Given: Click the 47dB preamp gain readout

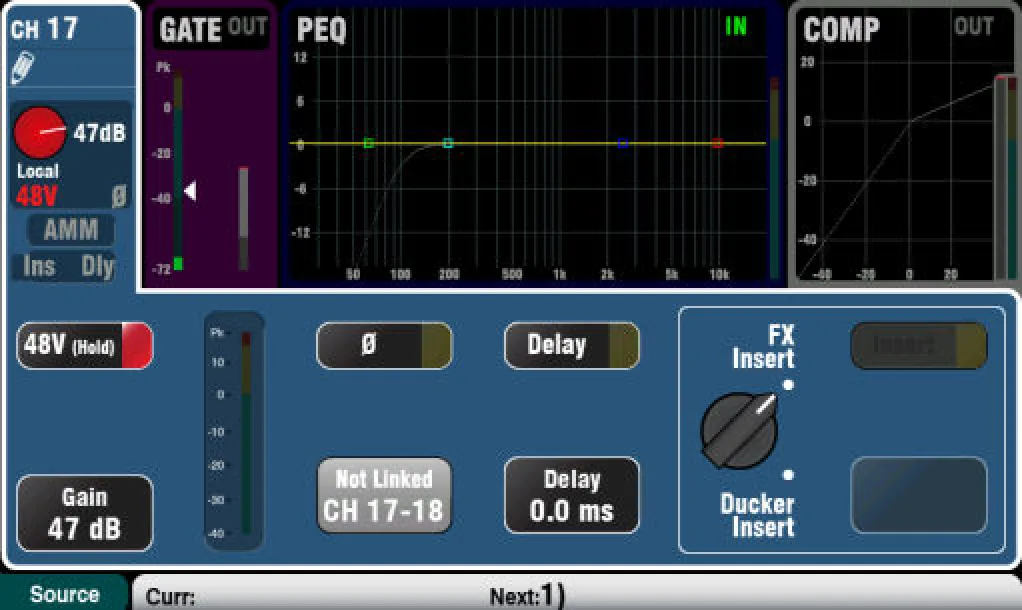Looking at the screenshot, I should click(x=99, y=133).
